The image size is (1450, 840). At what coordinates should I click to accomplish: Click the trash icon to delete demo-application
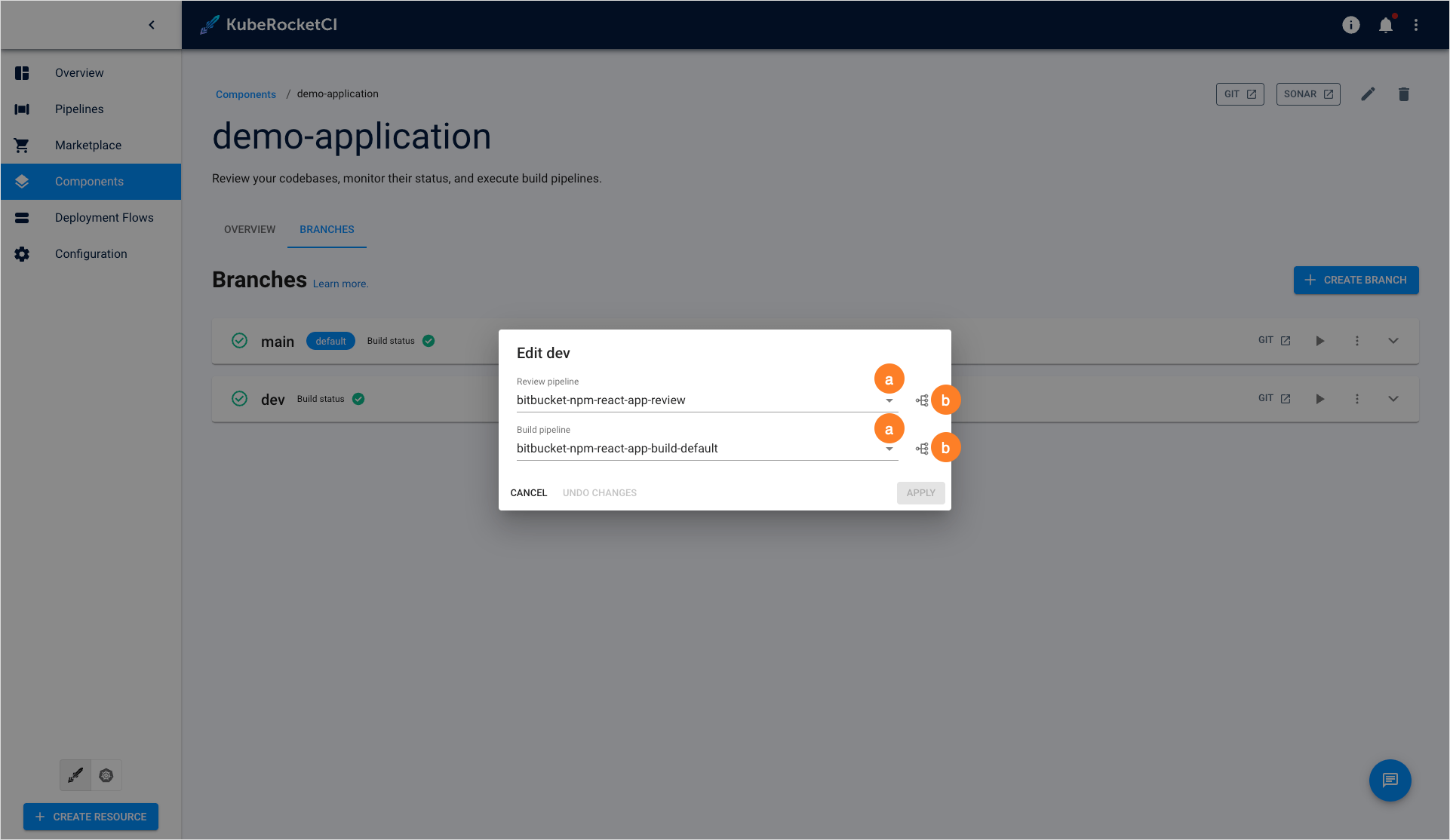(1404, 94)
